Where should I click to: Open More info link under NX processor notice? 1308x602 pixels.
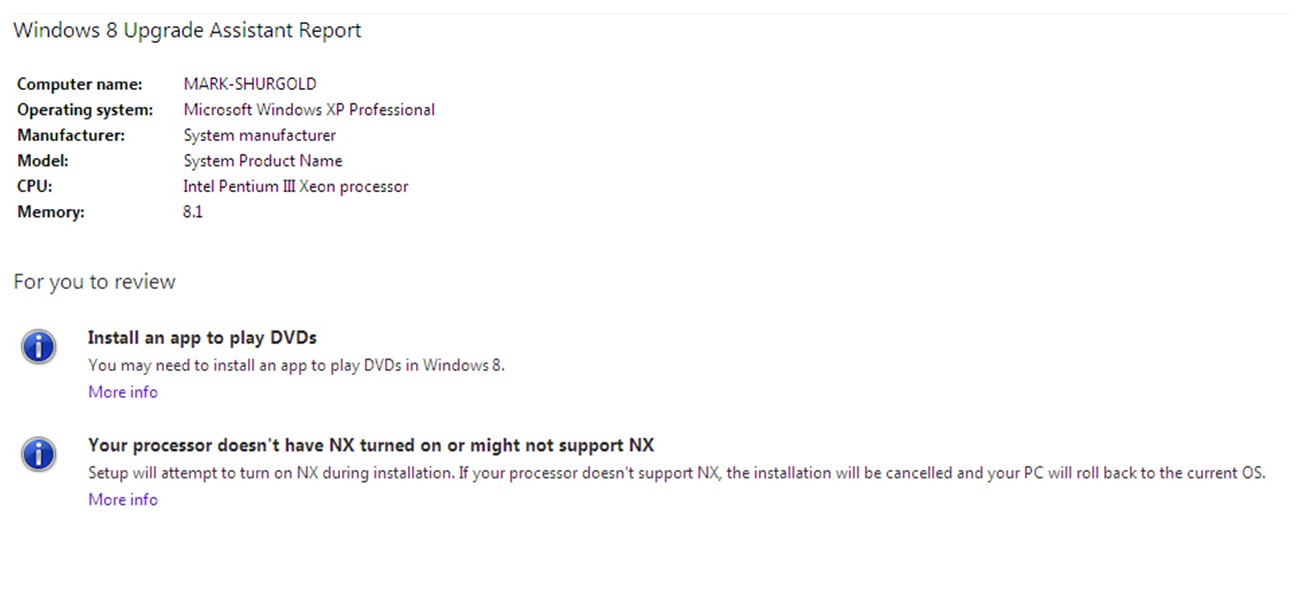click(x=123, y=499)
